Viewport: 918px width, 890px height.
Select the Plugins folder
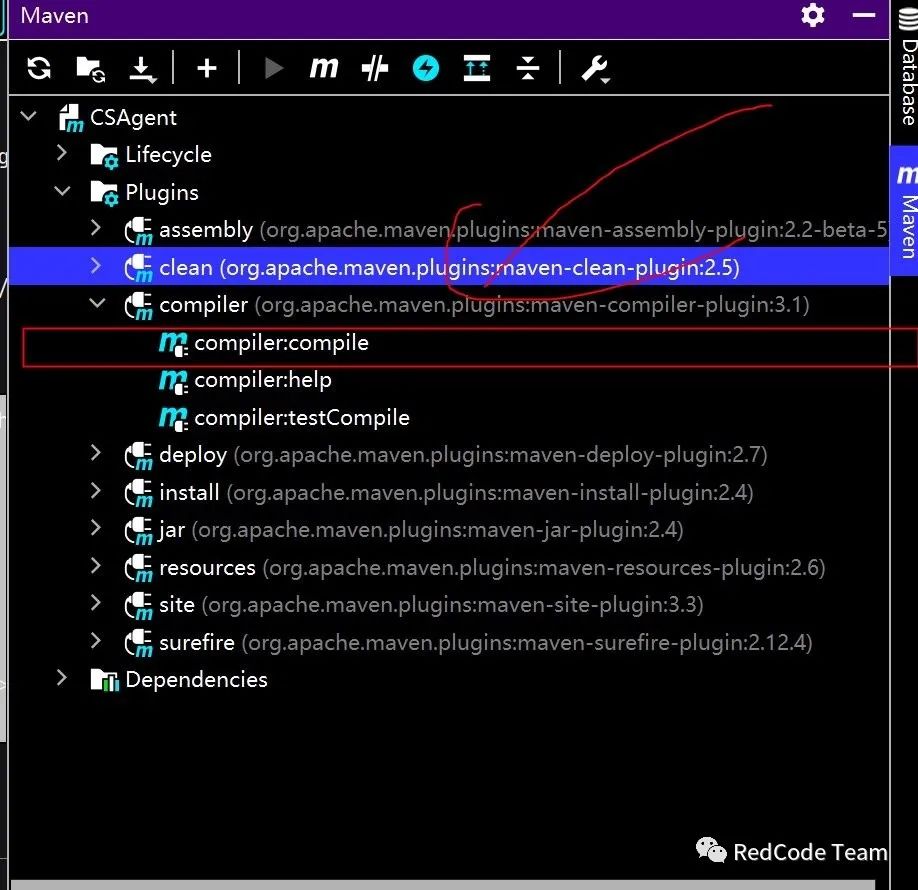coord(449,192)
